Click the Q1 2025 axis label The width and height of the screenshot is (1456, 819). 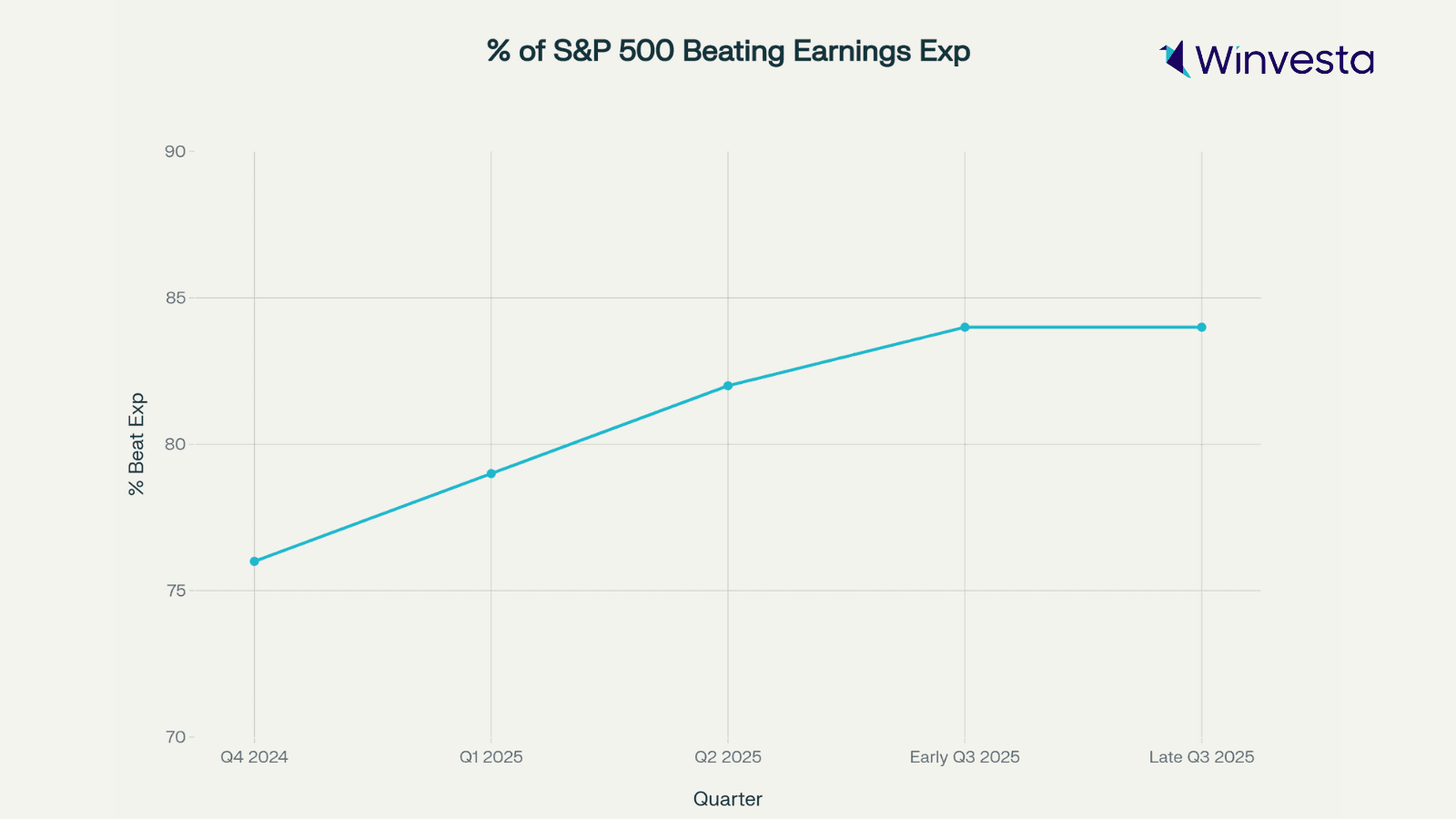point(491,757)
